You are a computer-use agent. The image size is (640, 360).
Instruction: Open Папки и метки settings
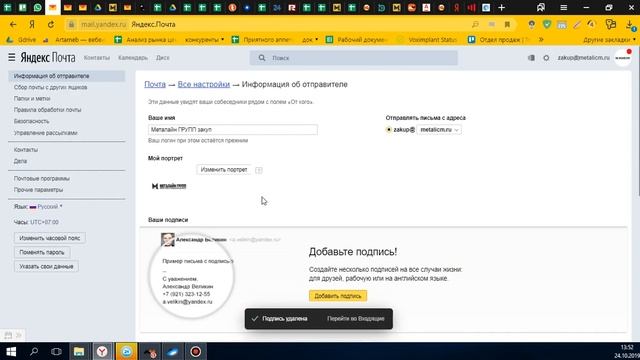pos(32,98)
